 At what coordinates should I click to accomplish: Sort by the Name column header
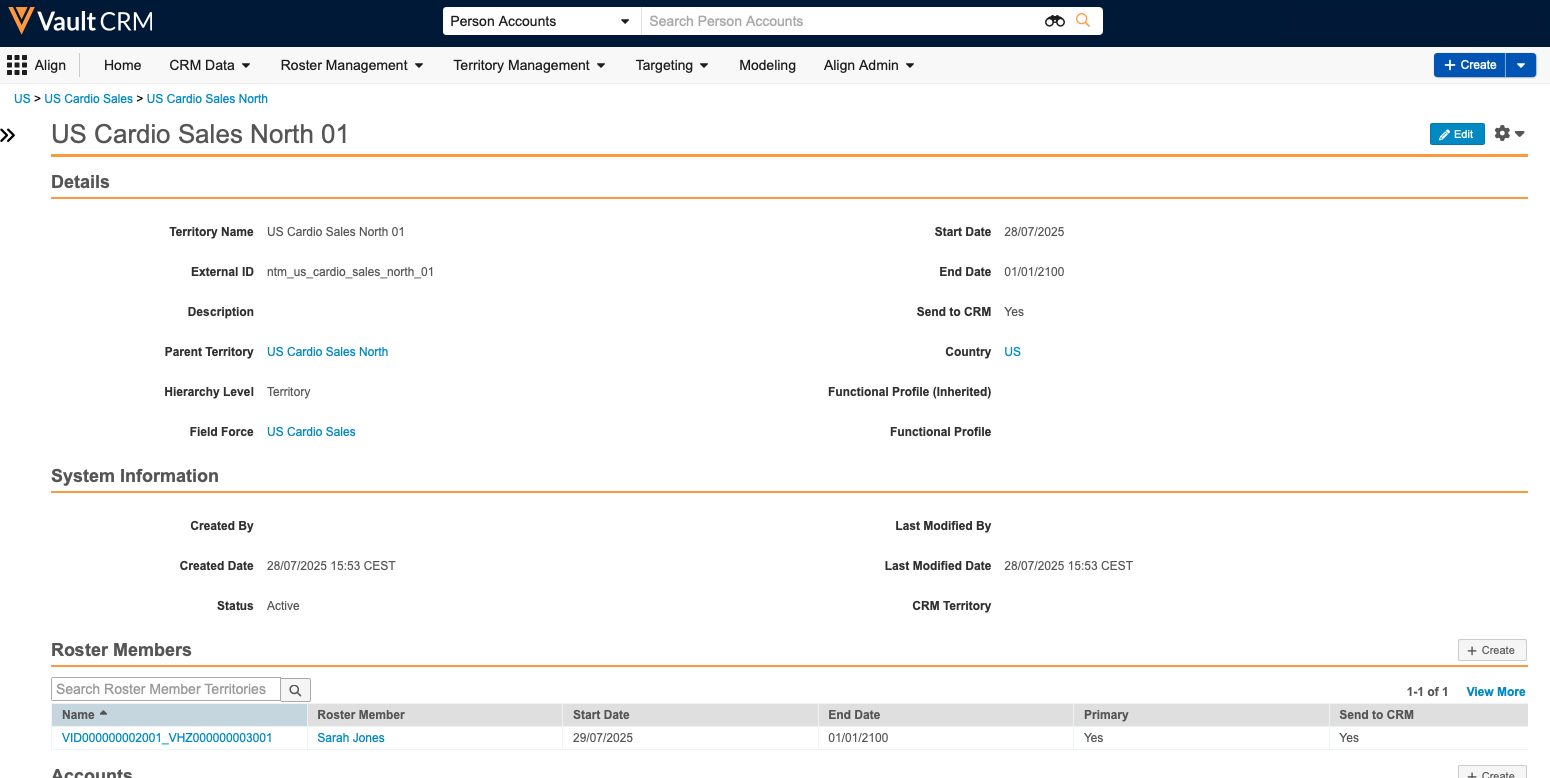79,715
